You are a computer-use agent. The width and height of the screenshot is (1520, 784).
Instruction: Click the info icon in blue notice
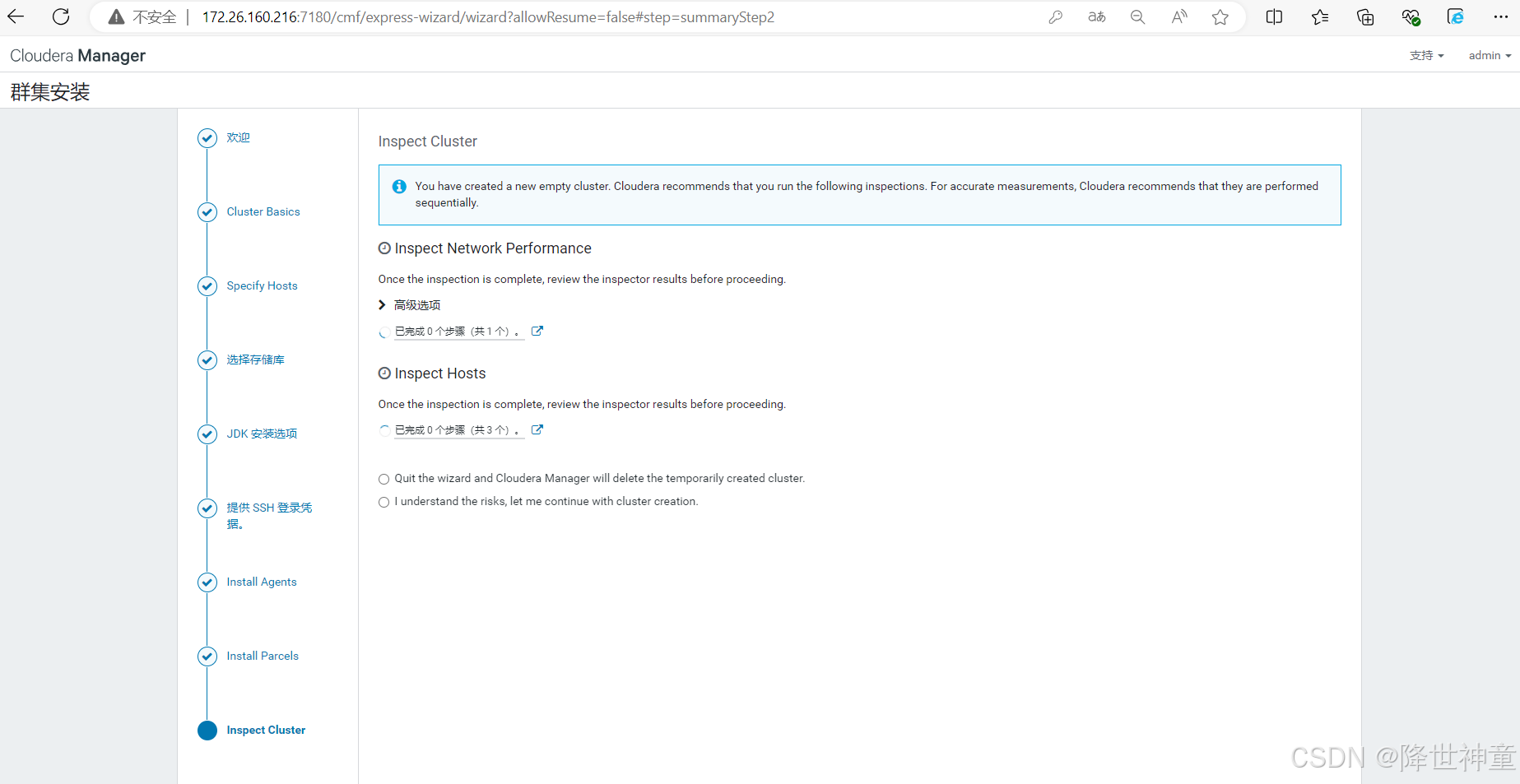[399, 187]
